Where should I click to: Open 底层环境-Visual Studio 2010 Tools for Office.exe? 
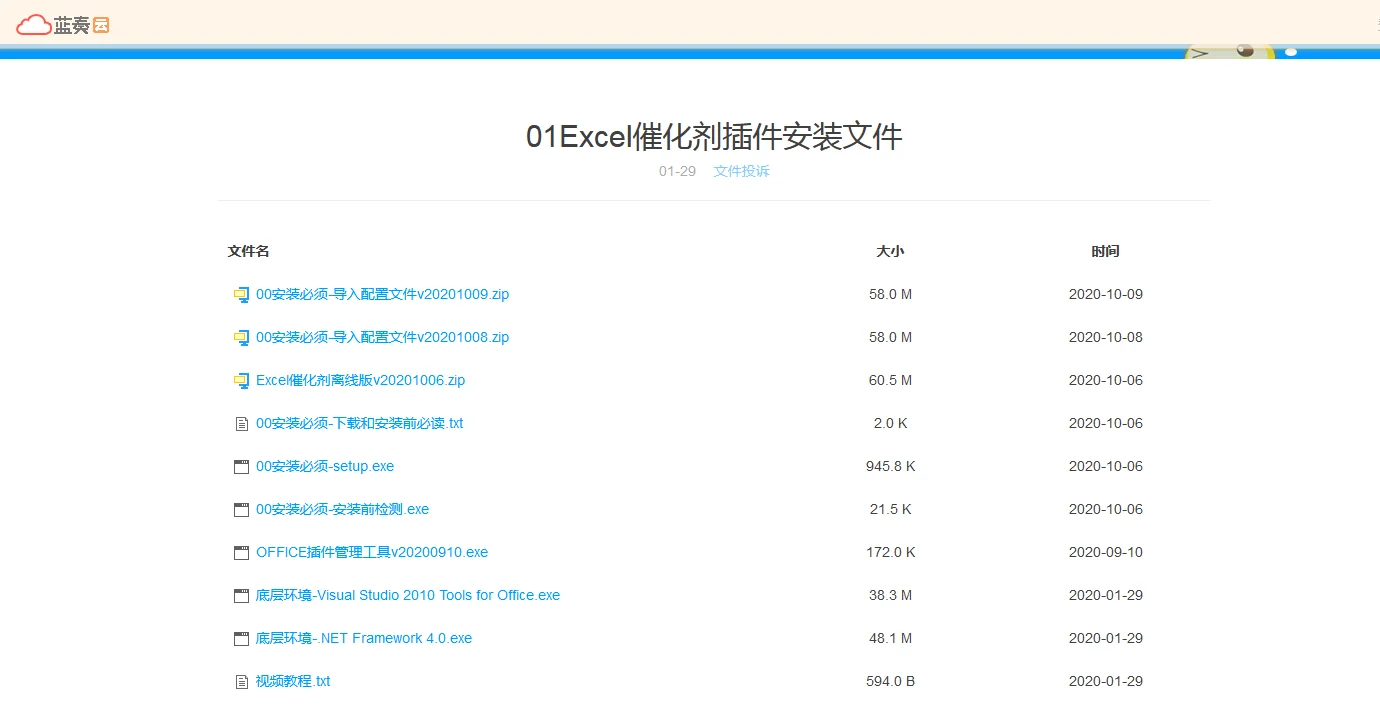[408, 595]
